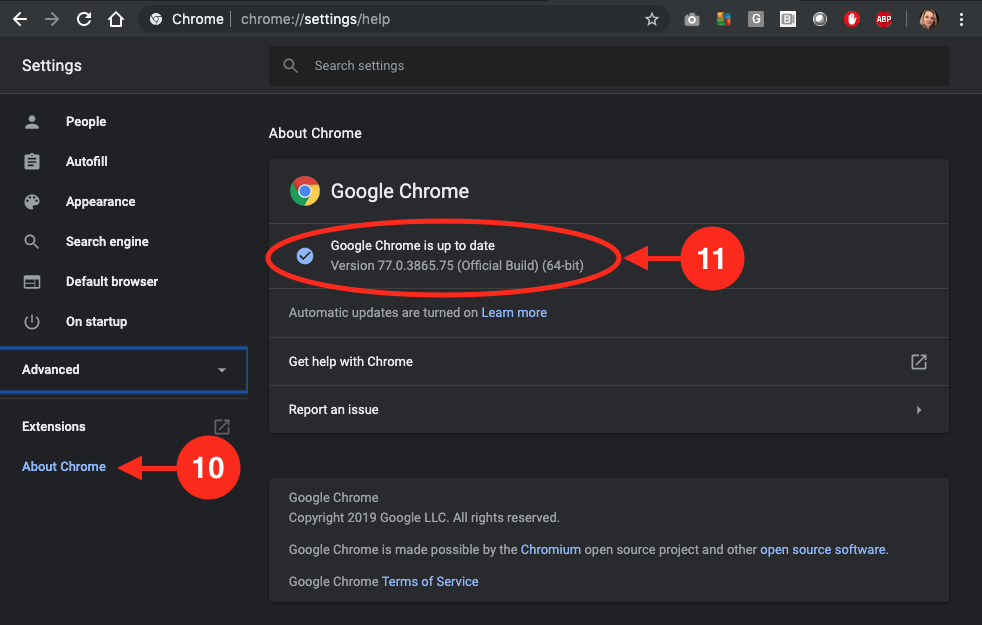The width and height of the screenshot is (982, 625).
Task: Open Search engine settings
Action: (x=107, y=241)
